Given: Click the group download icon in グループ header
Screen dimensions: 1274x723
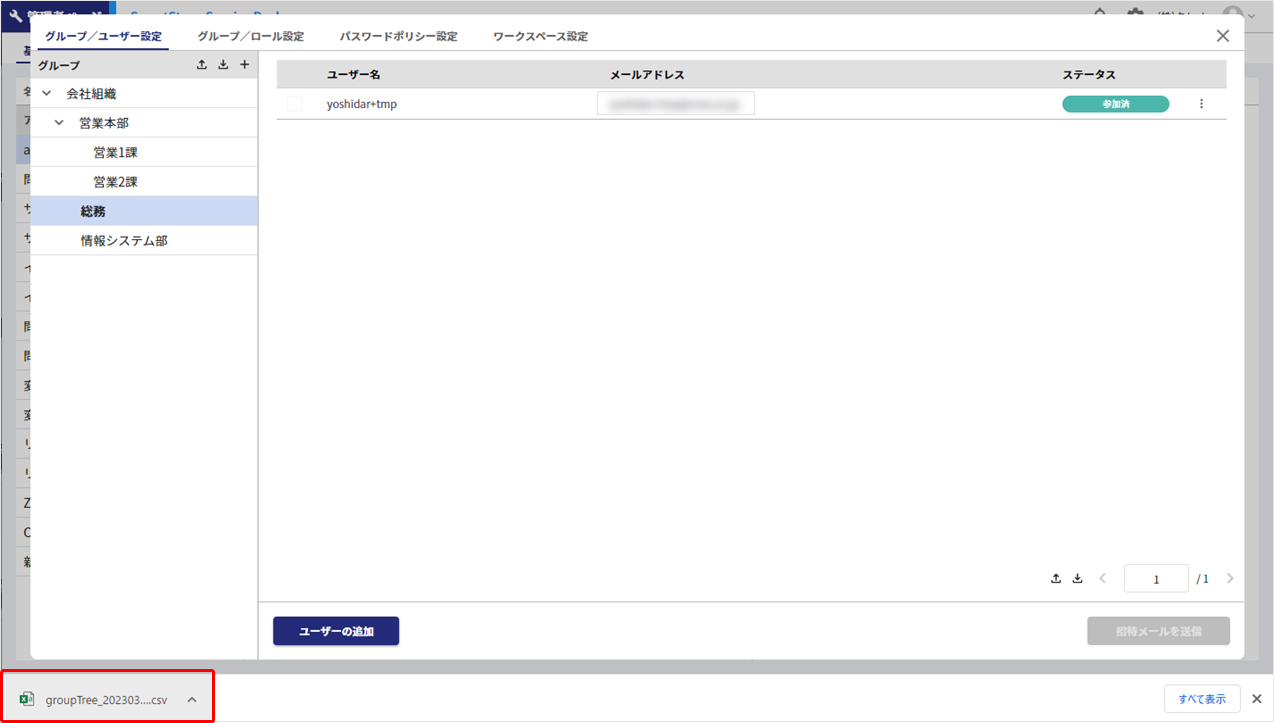Looking at the screenshot, I should tap(223, 65).
